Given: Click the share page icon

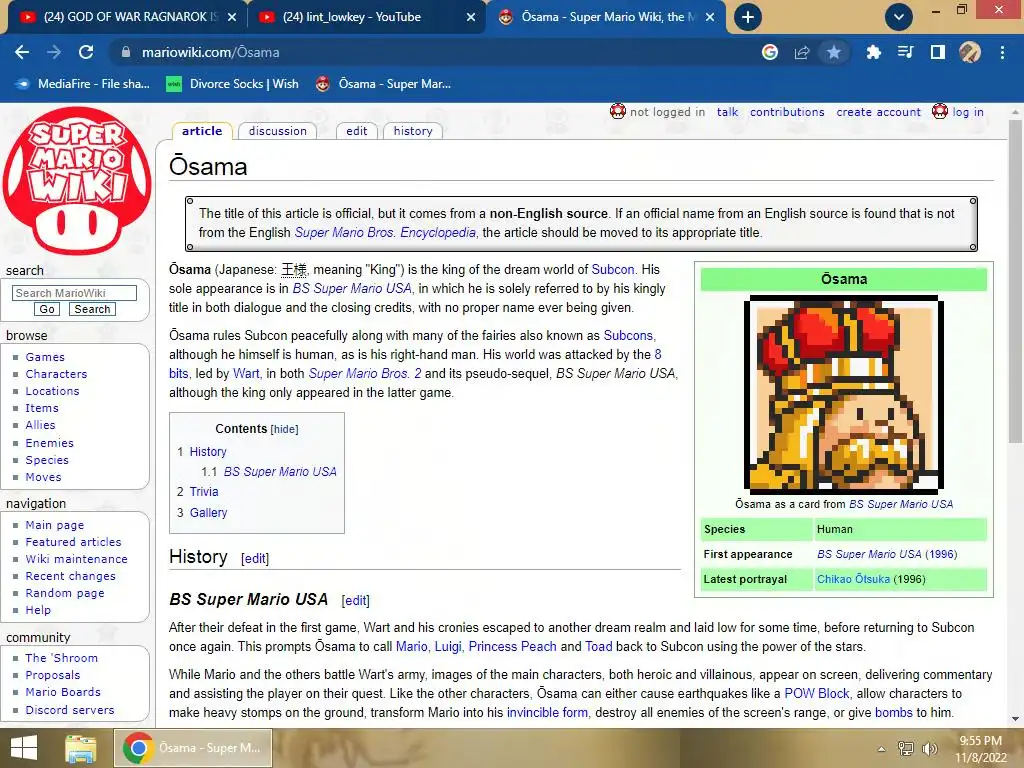Looking at the screenshot, I should (802, 52).
